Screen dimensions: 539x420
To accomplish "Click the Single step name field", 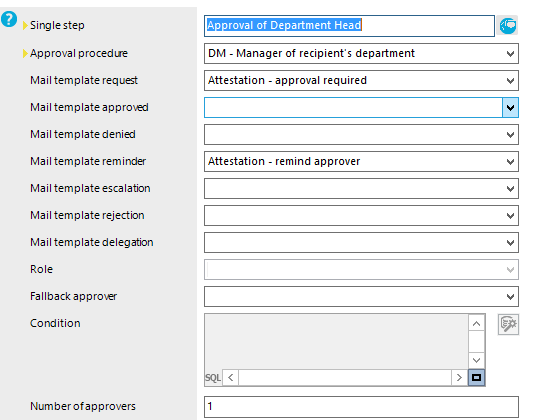I will [x=349, y=26].
